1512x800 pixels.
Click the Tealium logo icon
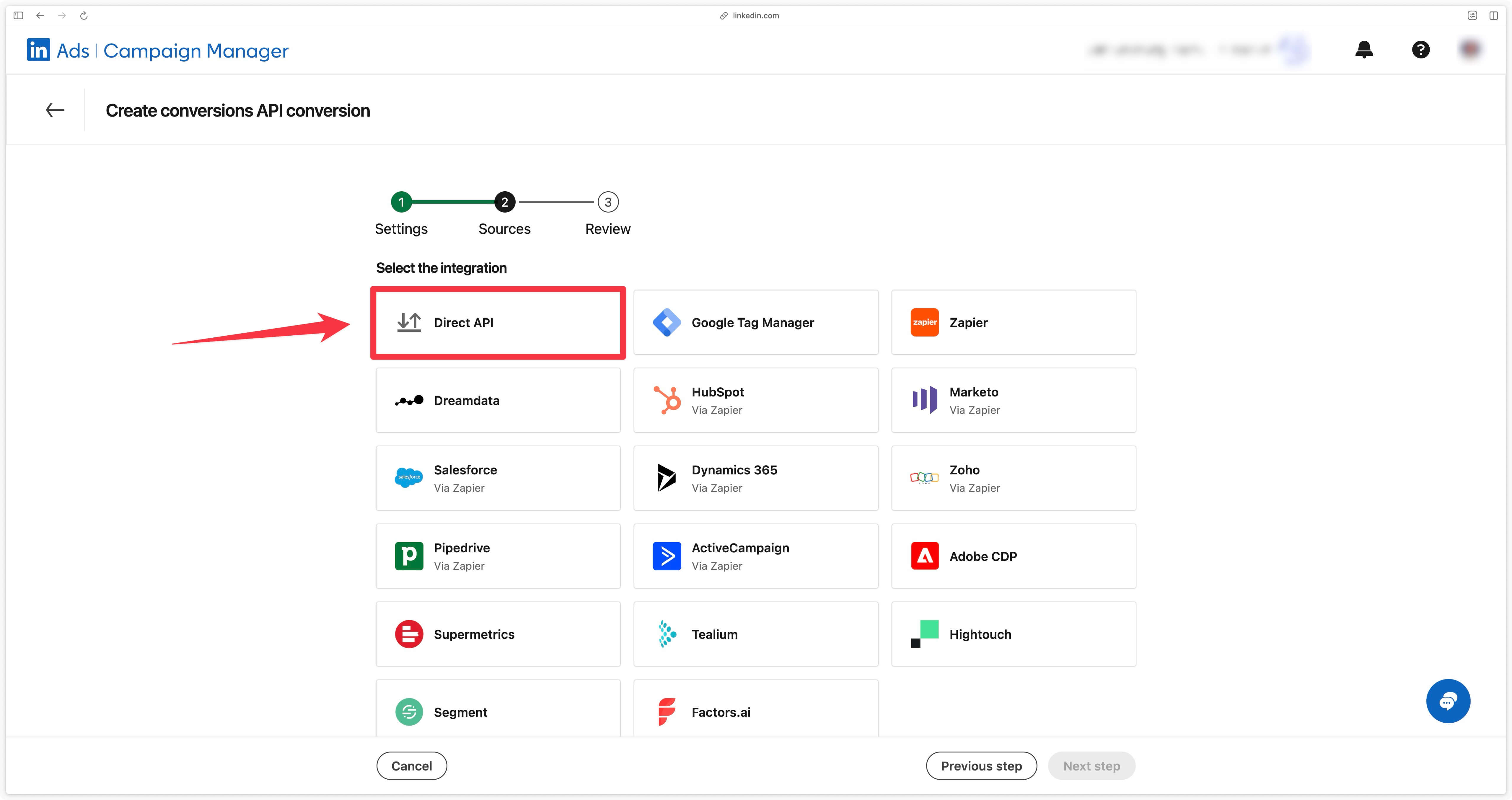click(x=667, y=634)
